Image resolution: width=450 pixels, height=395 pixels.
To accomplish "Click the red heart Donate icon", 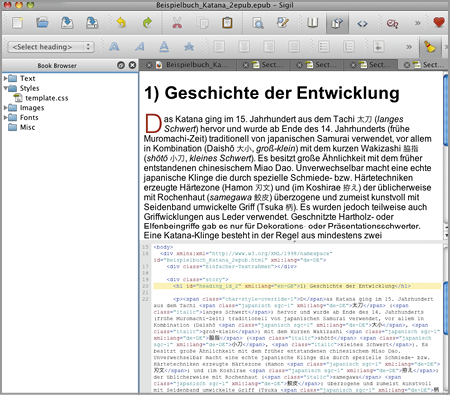I will (439, 23).
